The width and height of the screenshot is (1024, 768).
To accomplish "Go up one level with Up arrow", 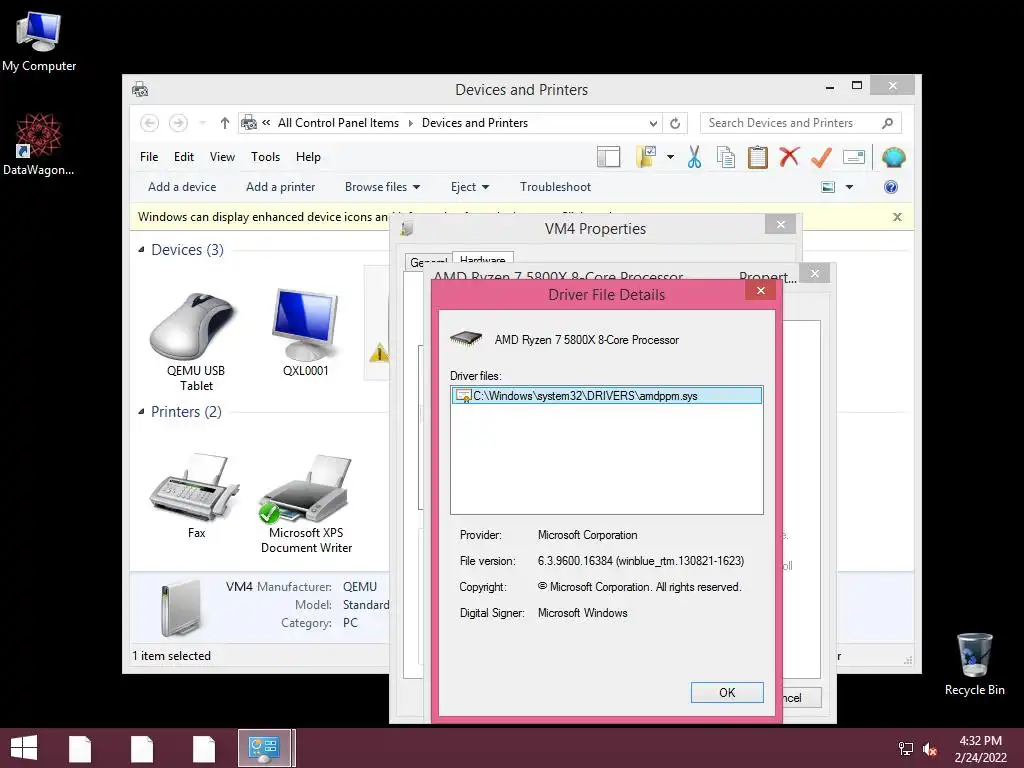I will click(x=225, y=123).
